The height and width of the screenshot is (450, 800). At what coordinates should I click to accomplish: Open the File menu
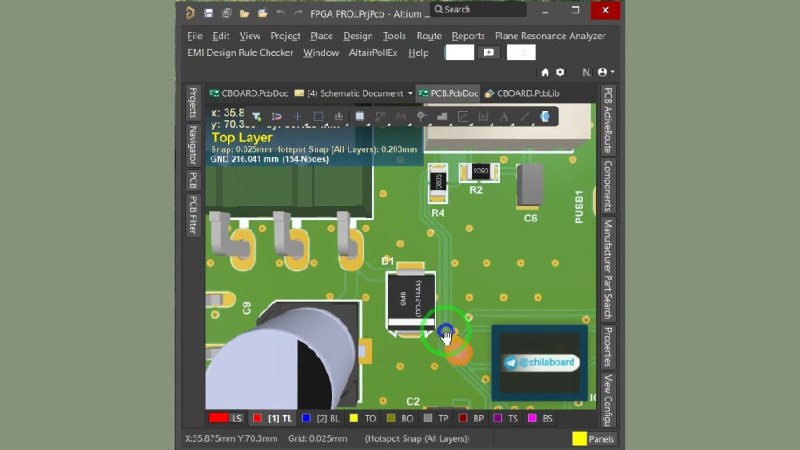point(195,36)
